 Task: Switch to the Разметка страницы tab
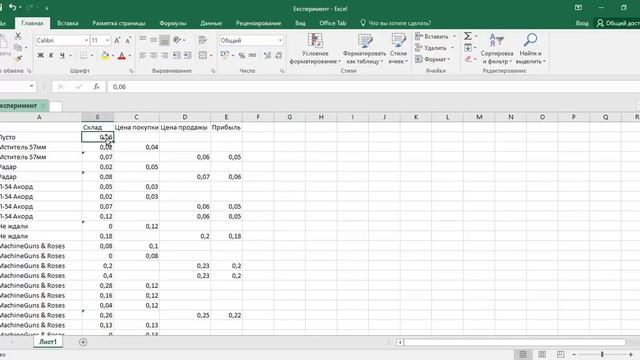(119, 23)
